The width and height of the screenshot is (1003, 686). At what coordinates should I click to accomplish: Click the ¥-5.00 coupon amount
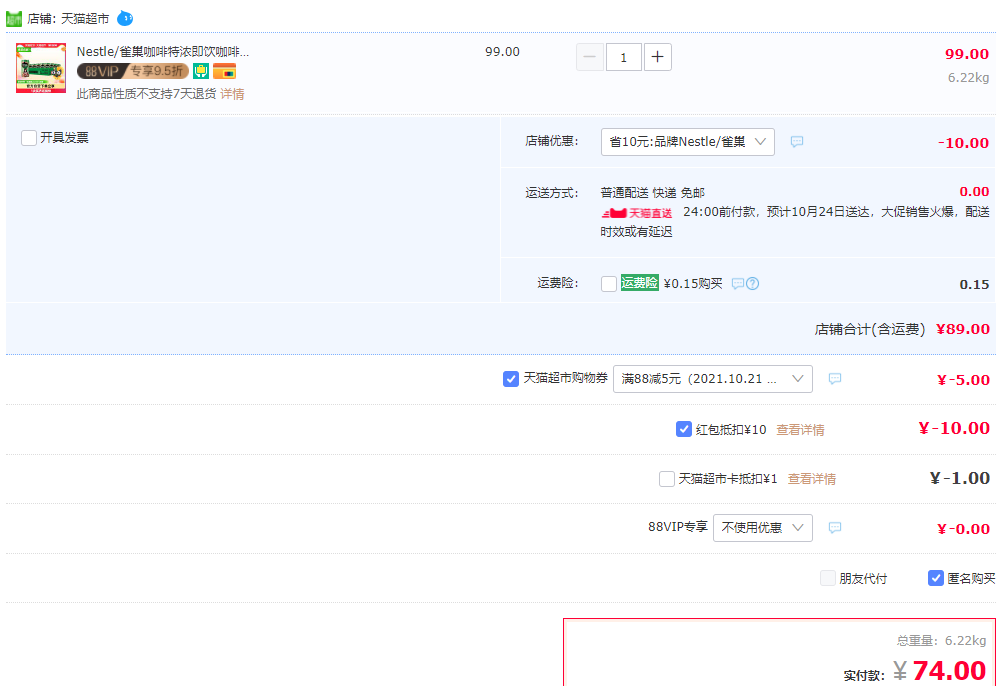click(963, 380)
